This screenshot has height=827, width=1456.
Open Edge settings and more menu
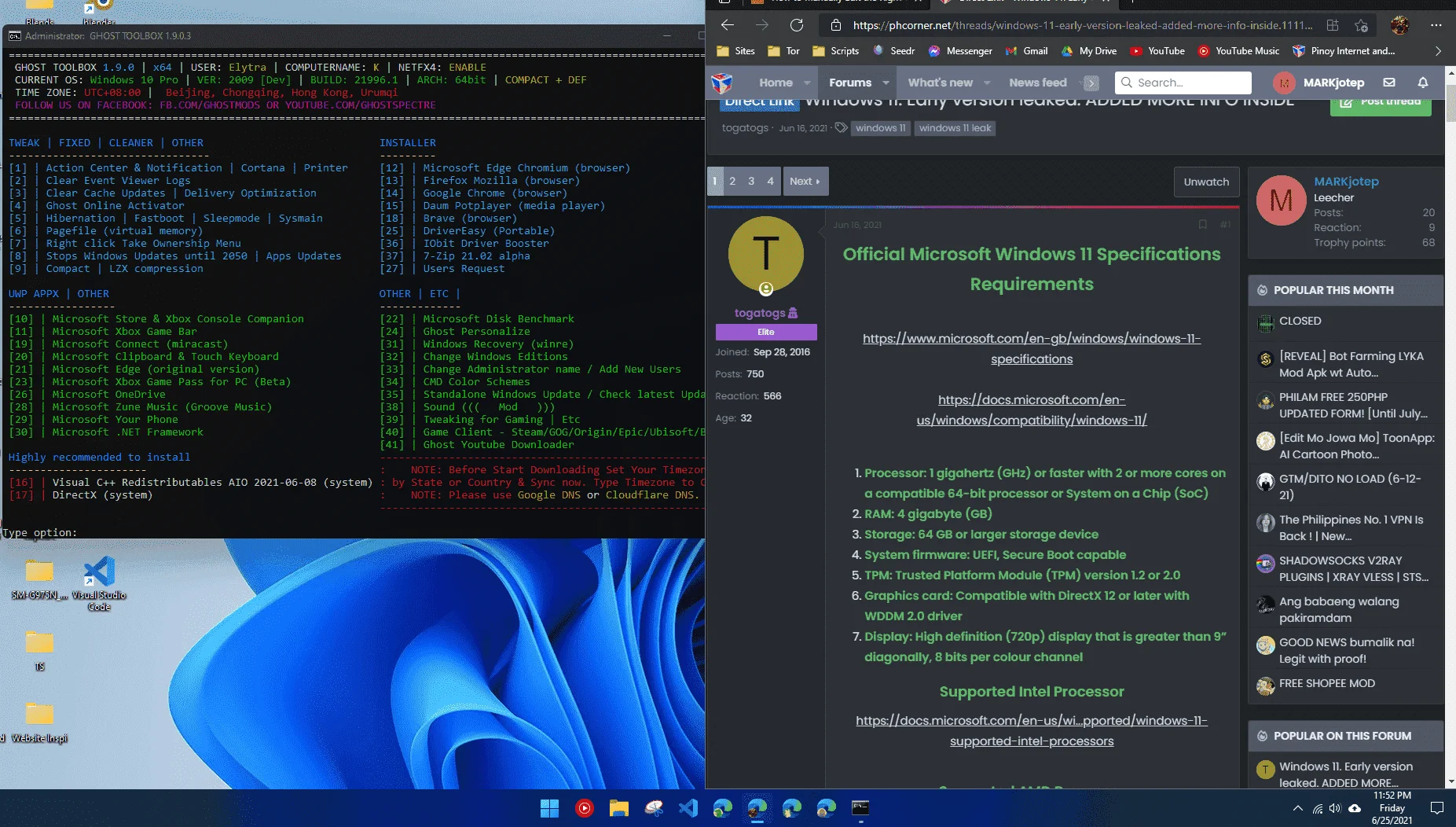point(1436,25)
